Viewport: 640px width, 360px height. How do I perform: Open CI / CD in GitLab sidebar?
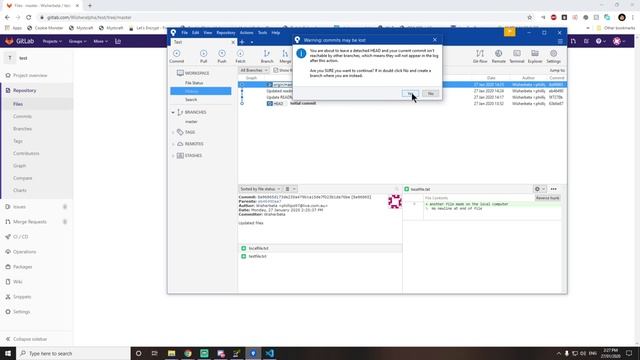pos(20,237)
